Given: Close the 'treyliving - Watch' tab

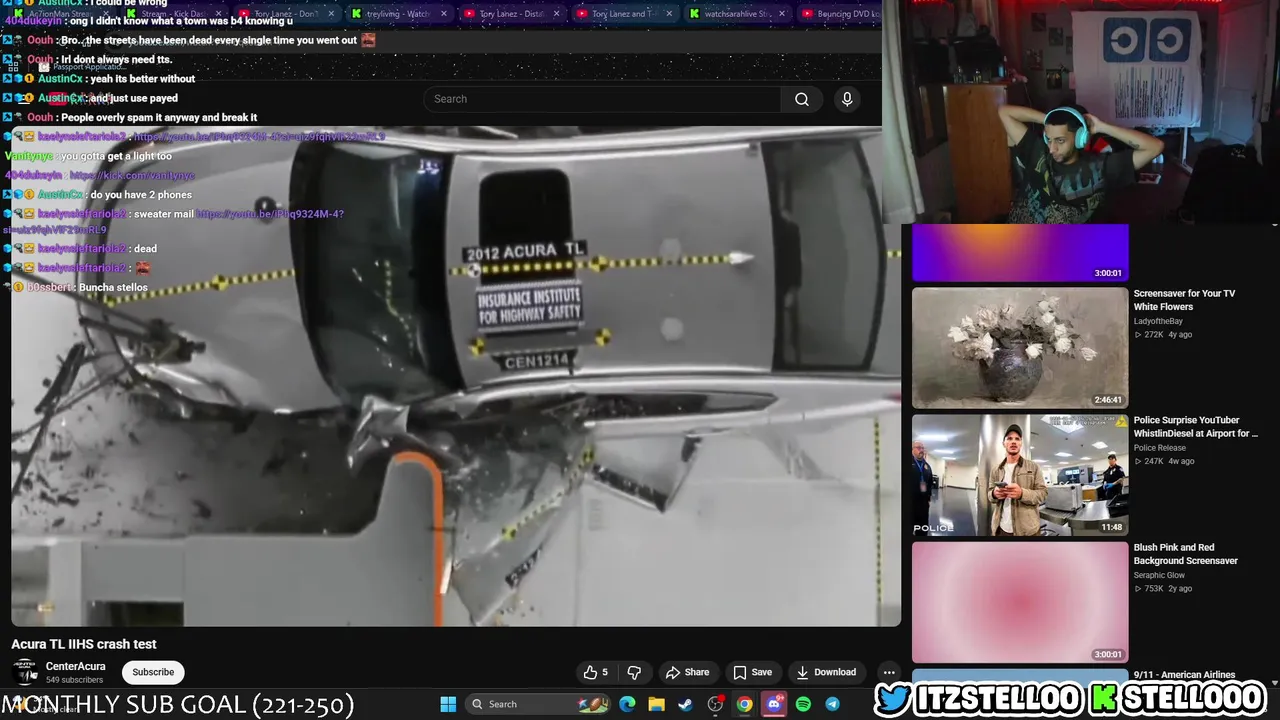Looking at the screenshot, I should pyautogui.click(x=444, y=14).
